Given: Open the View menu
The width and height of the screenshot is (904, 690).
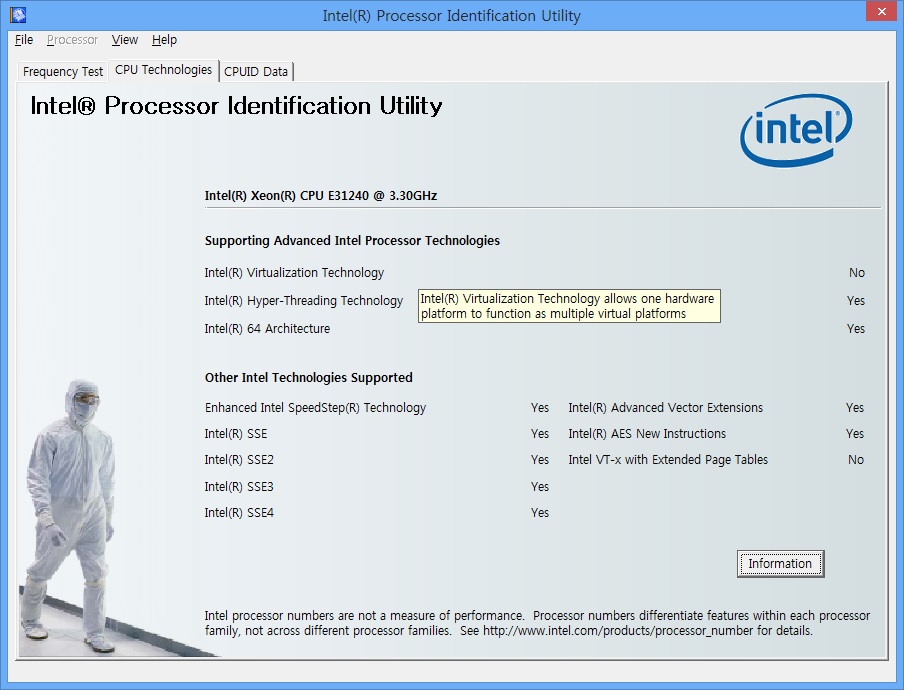Looking at the screenshot, I should [x=125, y=40].
